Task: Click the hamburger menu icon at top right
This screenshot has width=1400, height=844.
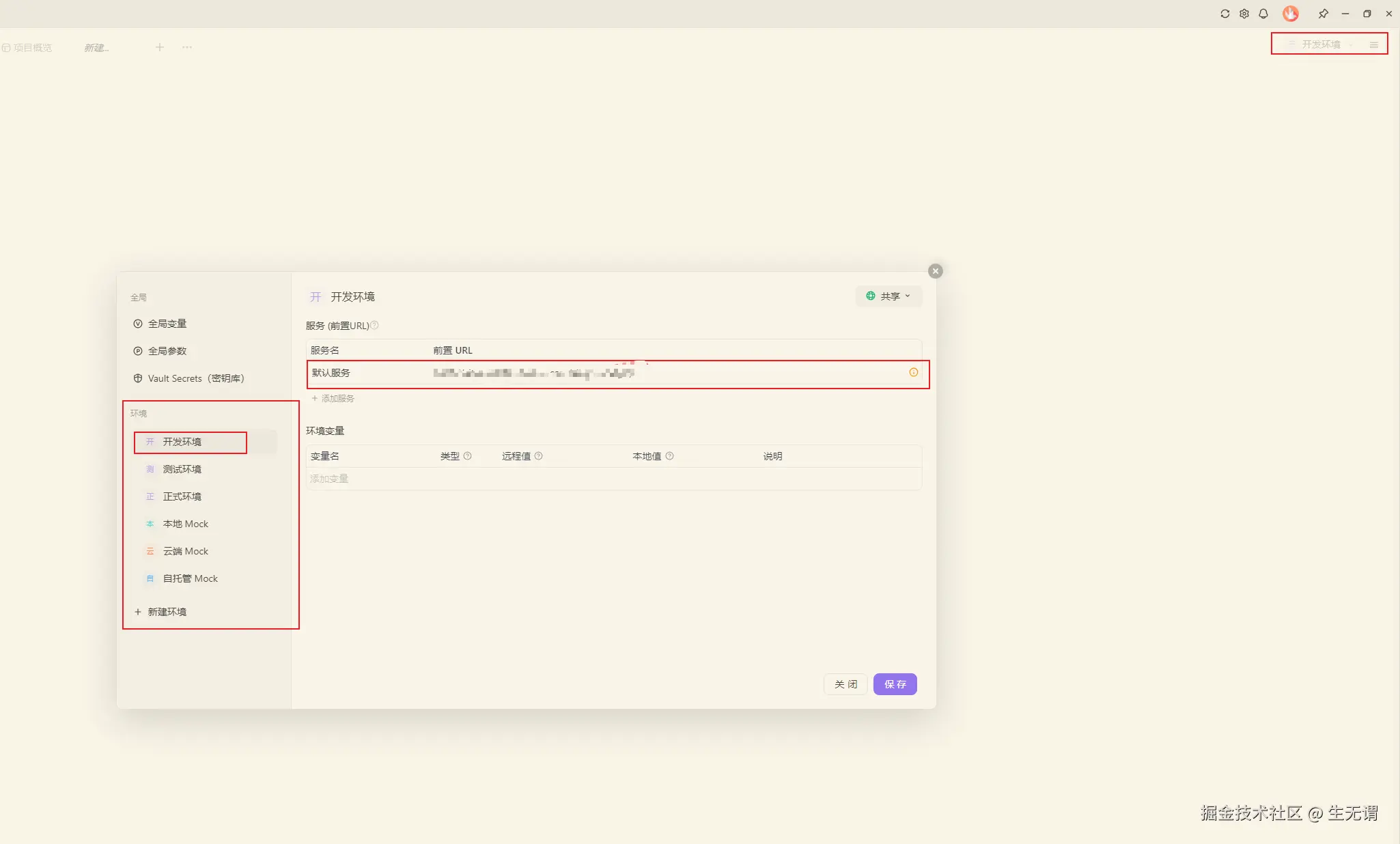Action: 1374,44
